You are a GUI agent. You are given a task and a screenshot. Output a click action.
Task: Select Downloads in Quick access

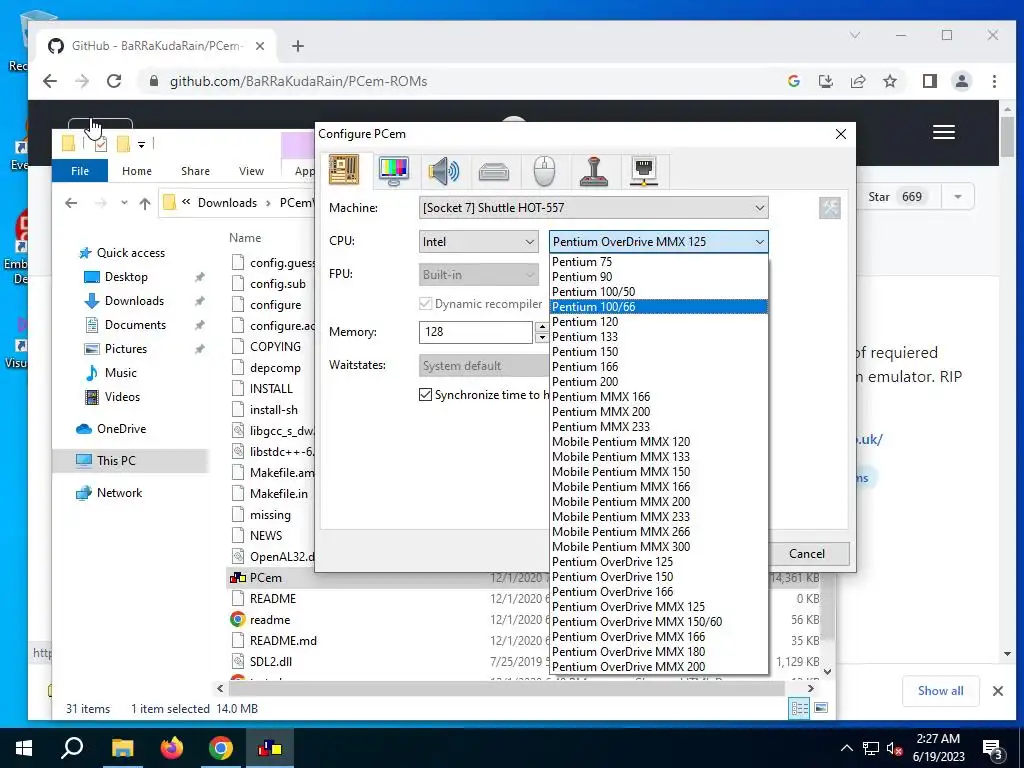click(x=135, y=300)
